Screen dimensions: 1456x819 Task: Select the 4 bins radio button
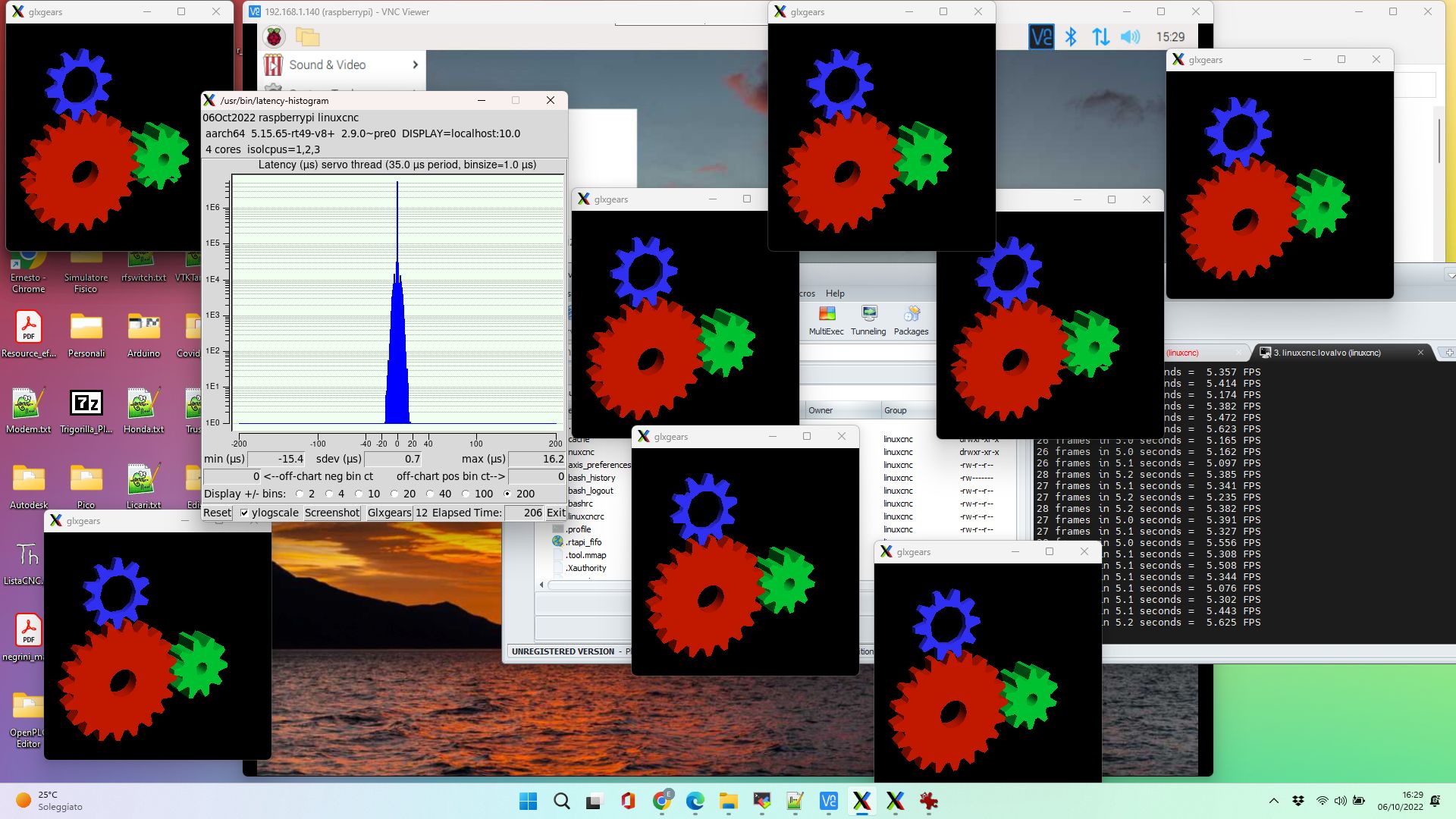329,494
